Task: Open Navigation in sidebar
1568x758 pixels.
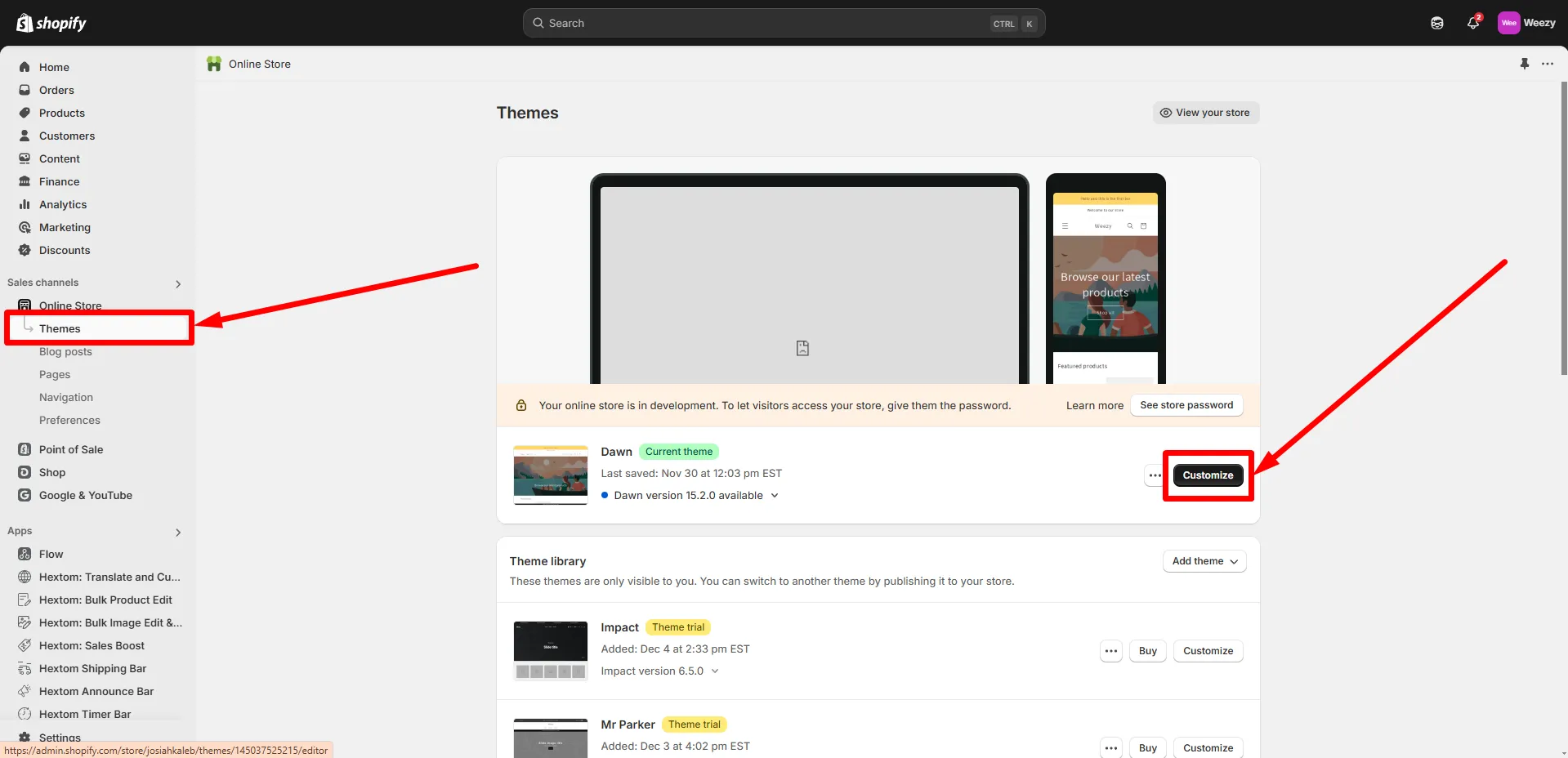Action: click(x=66, y=397)
